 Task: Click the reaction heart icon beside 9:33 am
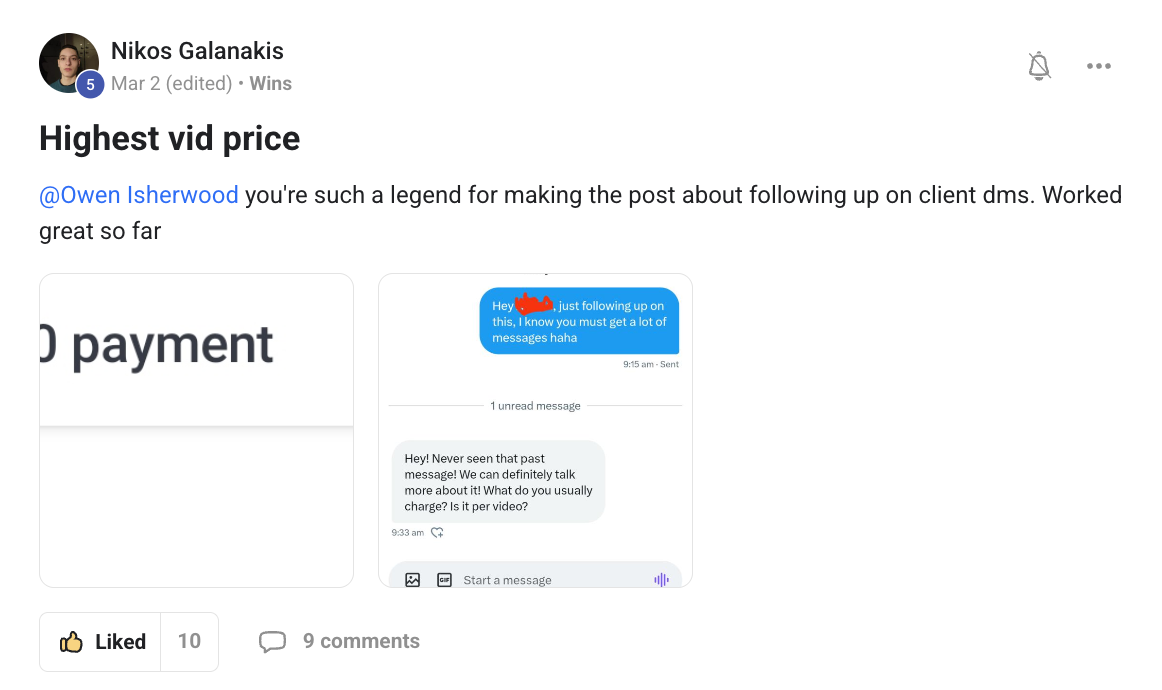[x=437, y=533]
